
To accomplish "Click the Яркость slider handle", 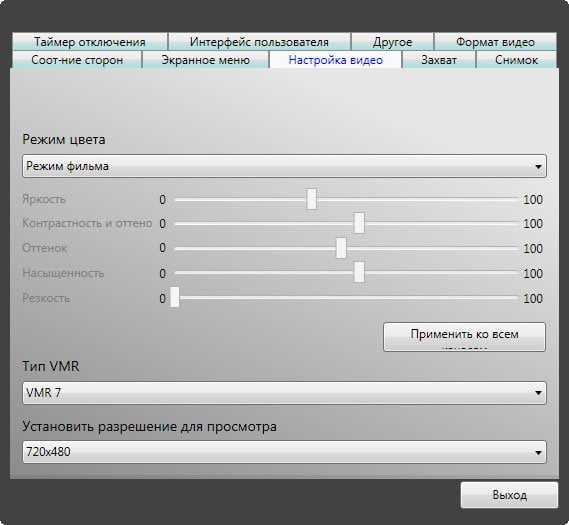I will tap(311, 199).
